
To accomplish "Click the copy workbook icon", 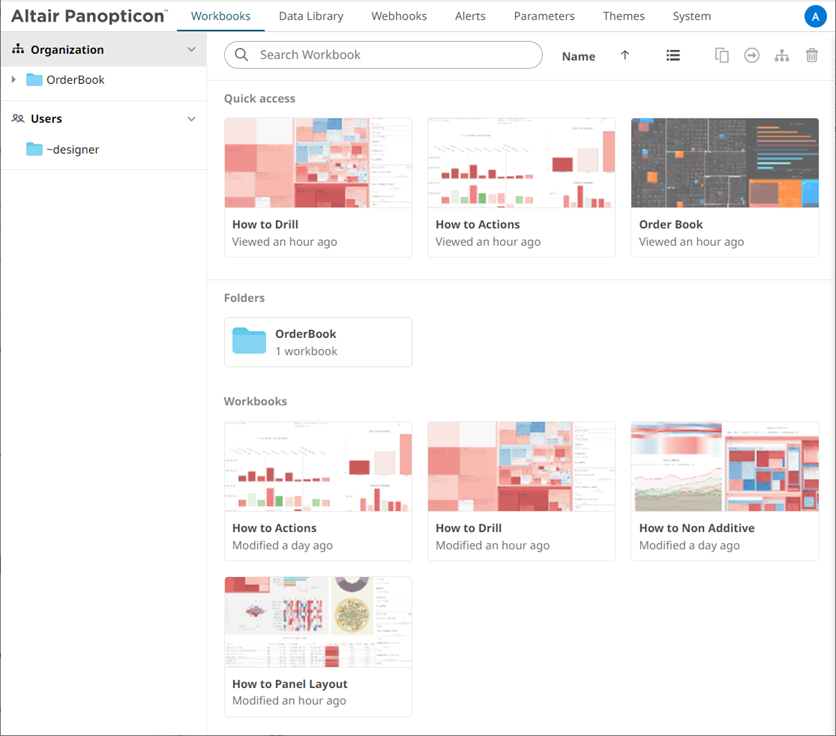I will [x=722, y=55].
